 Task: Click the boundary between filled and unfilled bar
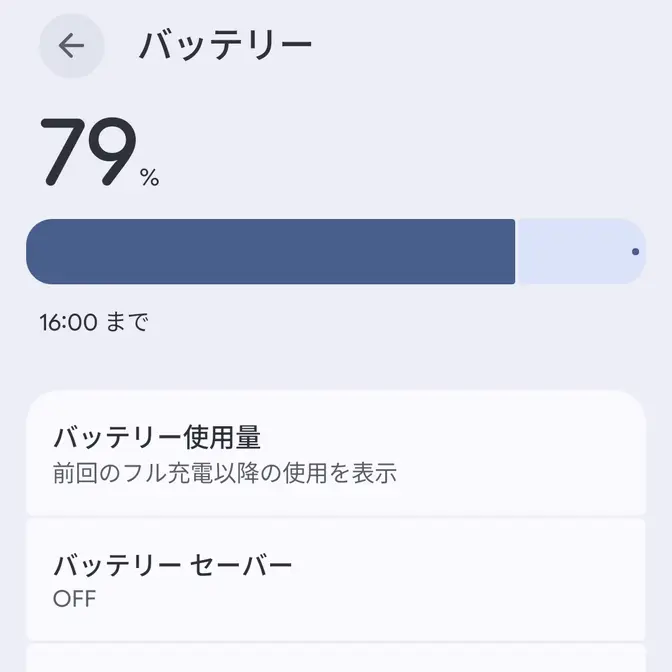point(516,251)
